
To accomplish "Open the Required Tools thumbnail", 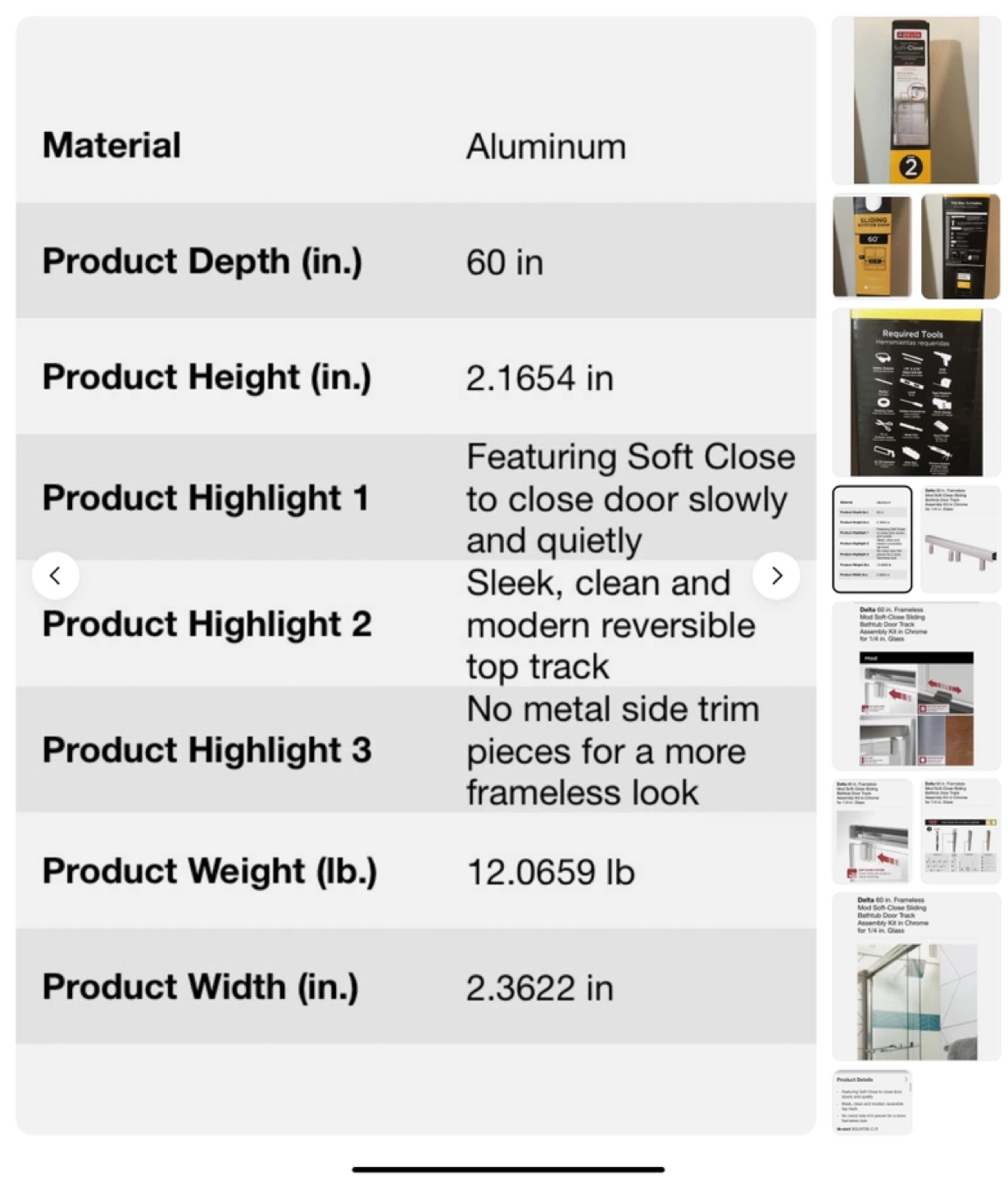I will pos(915,393).
